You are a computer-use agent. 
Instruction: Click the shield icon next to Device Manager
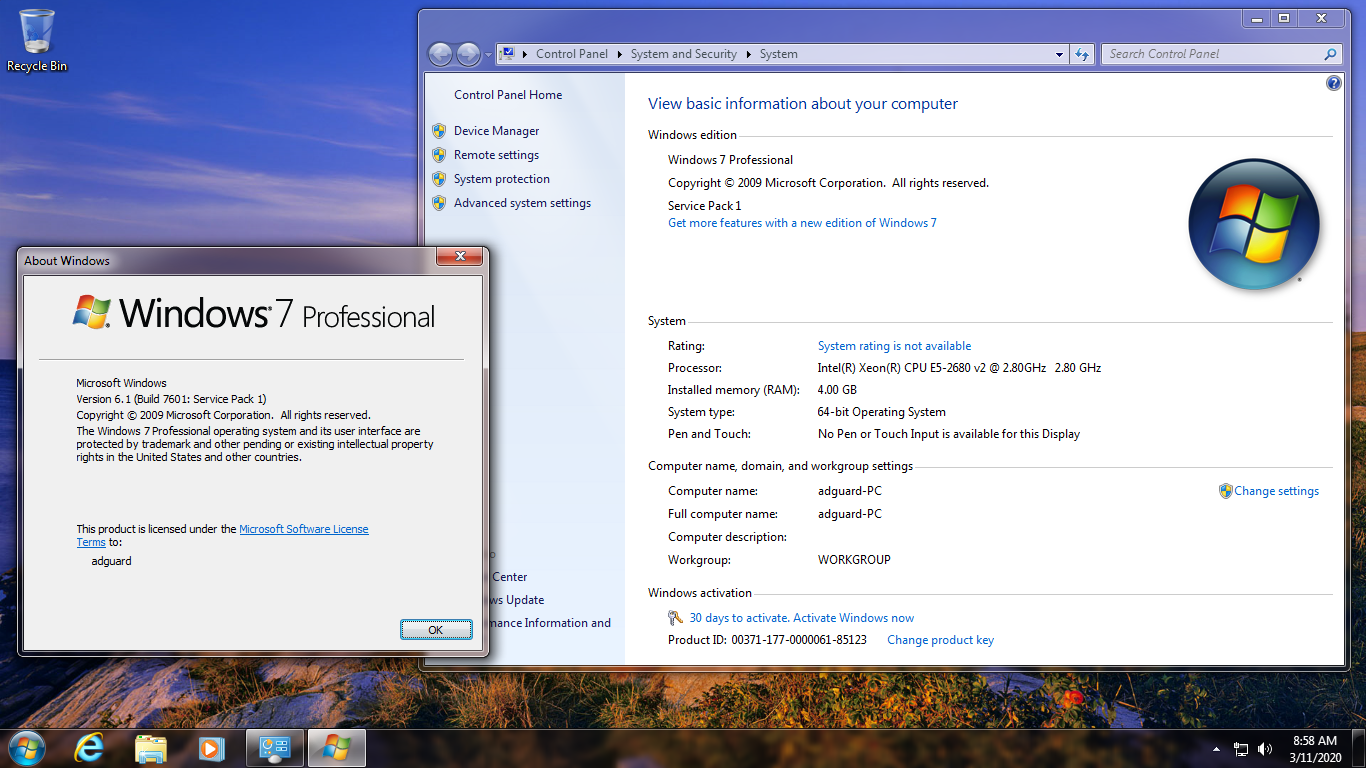(x=439, y=131)
